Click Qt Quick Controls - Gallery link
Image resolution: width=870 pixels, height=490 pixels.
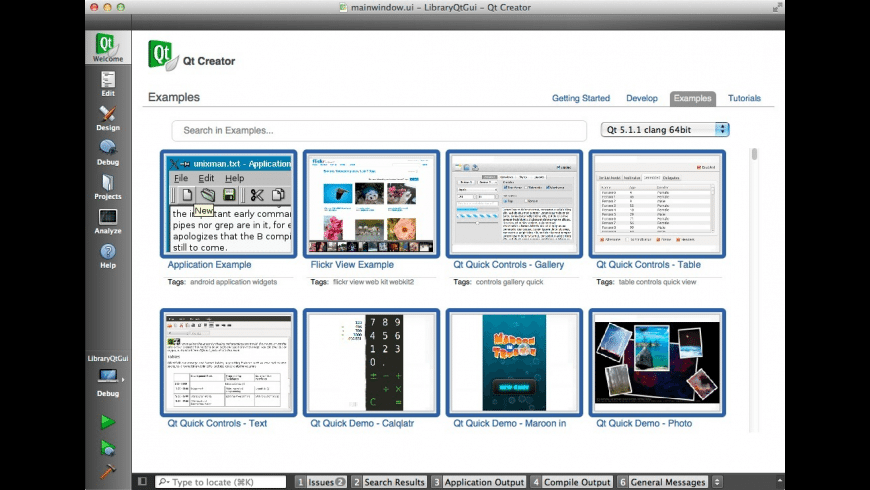[508, 265]
